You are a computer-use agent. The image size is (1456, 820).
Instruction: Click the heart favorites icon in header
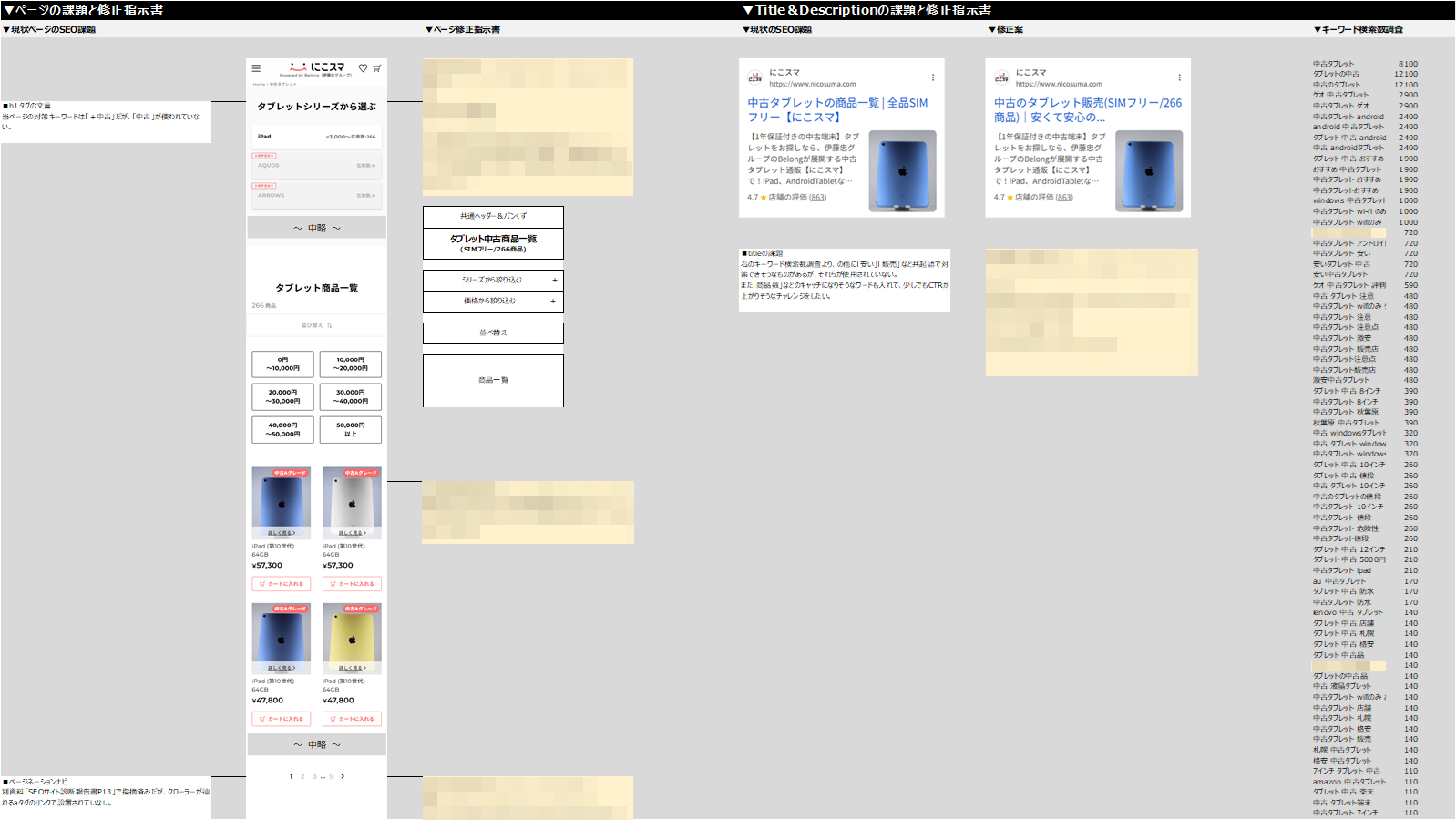point(363,68)
